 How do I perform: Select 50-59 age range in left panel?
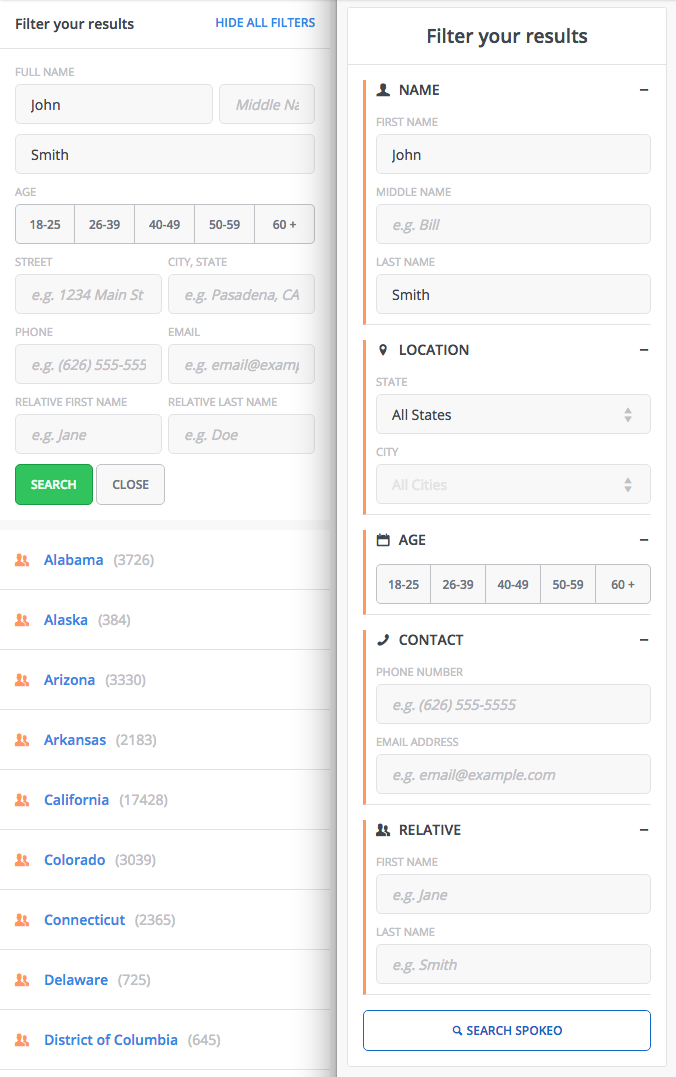pos(225,225)
